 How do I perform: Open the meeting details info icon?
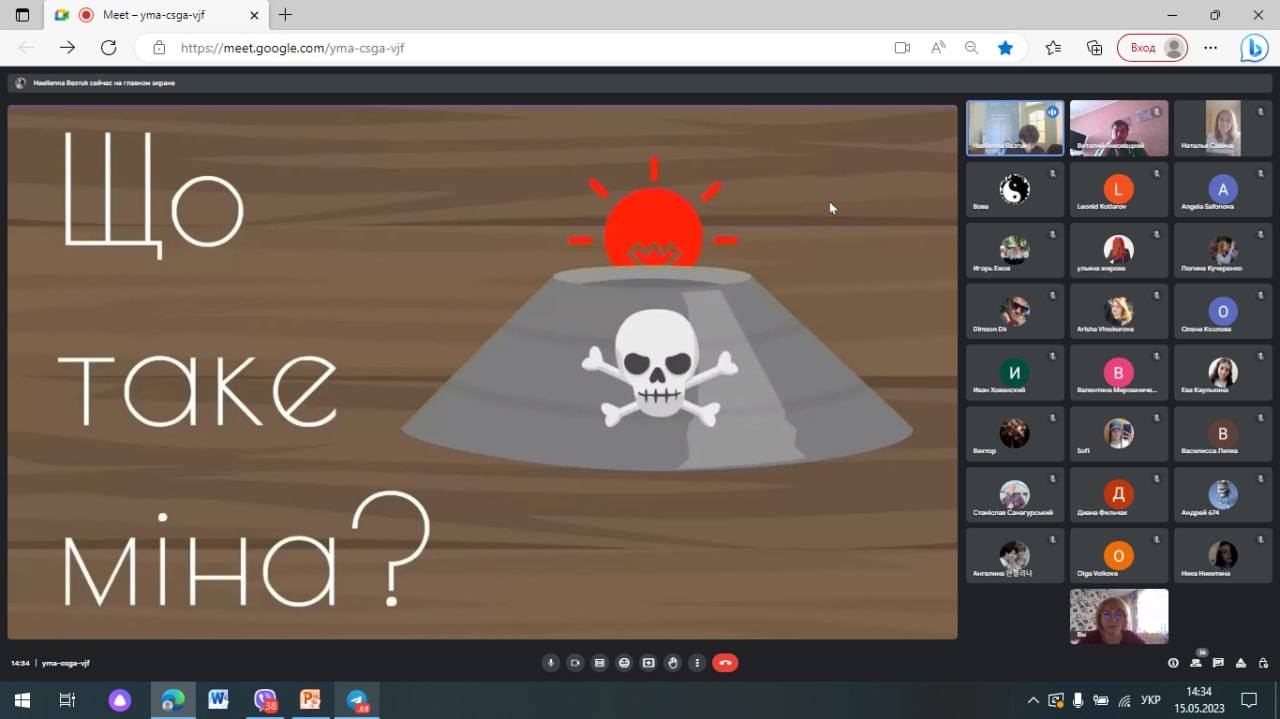tap(1173, 663)
